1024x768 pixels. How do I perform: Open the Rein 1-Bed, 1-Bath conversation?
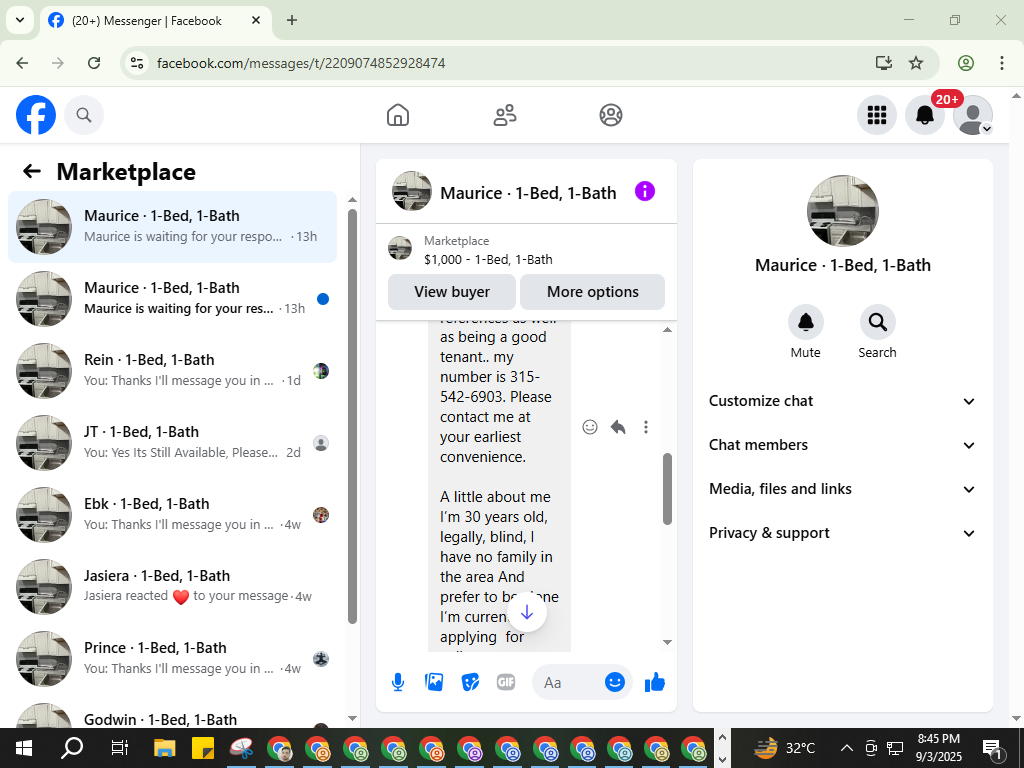click(x=172, y=370)
